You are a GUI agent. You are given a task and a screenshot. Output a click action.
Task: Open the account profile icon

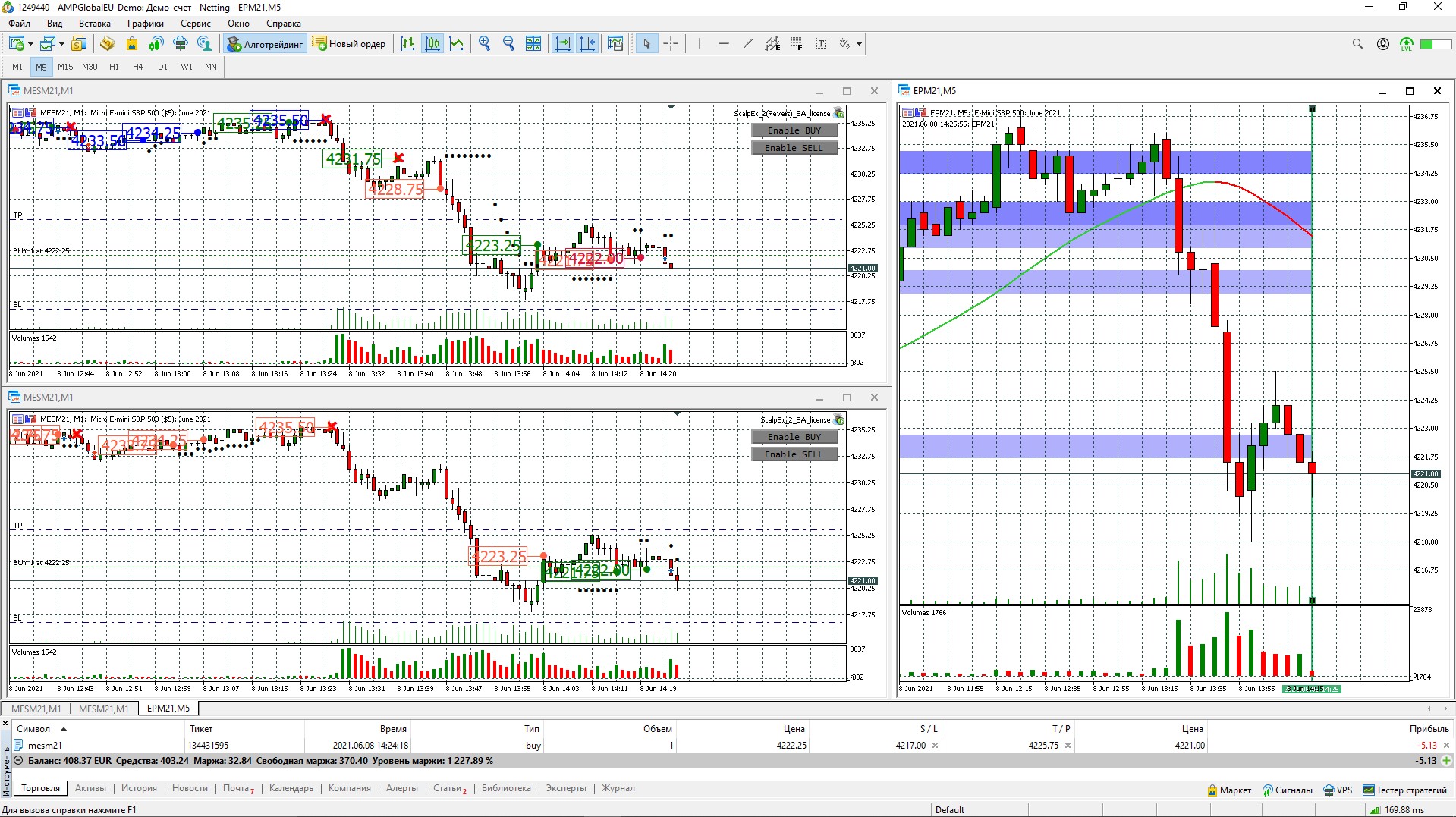tap(1383, 44)
